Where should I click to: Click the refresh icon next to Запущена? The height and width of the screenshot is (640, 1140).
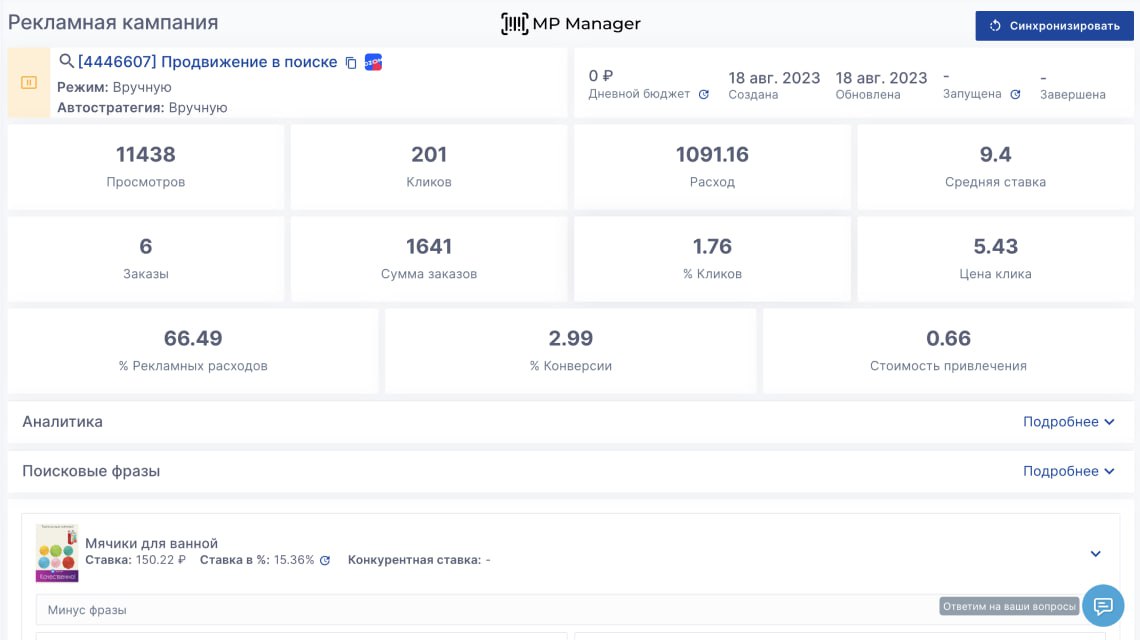[1015, 95]
